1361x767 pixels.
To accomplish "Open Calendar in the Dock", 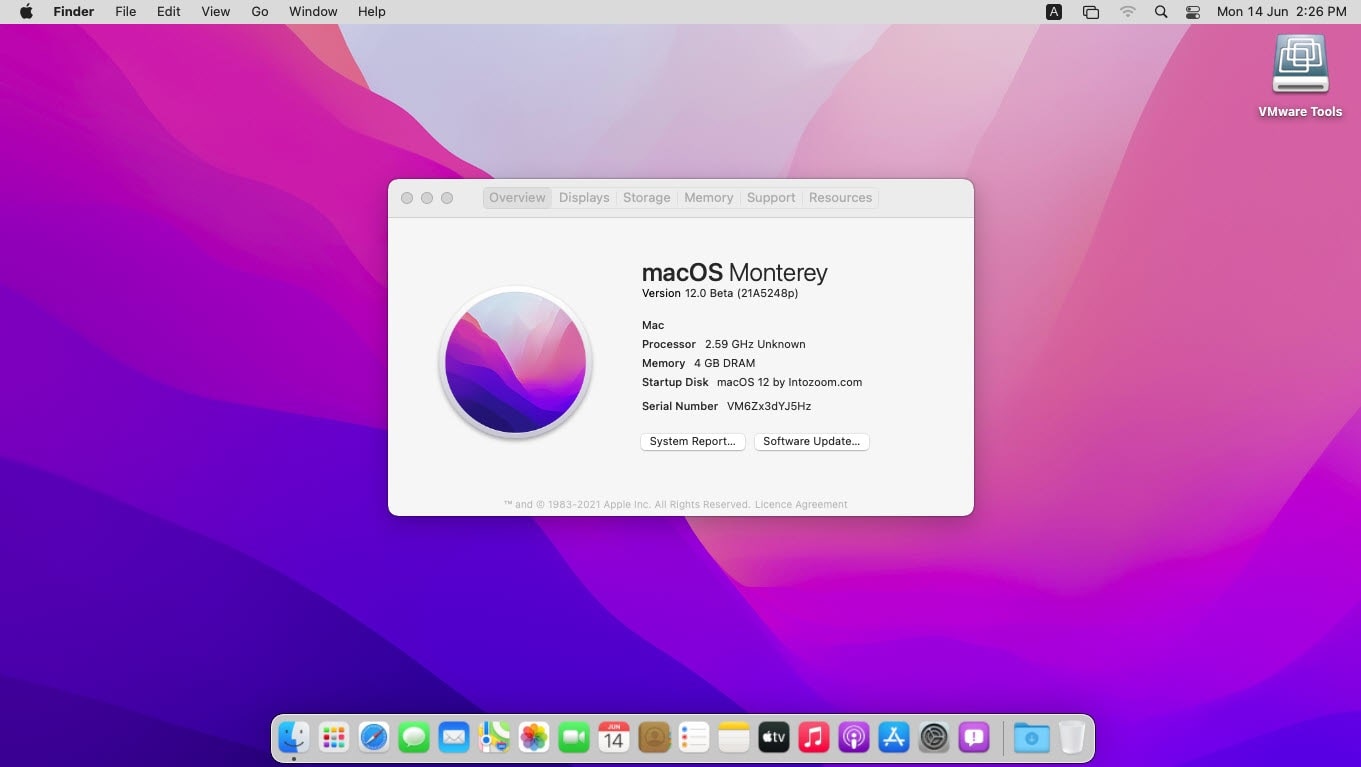I will click(614, 738).
